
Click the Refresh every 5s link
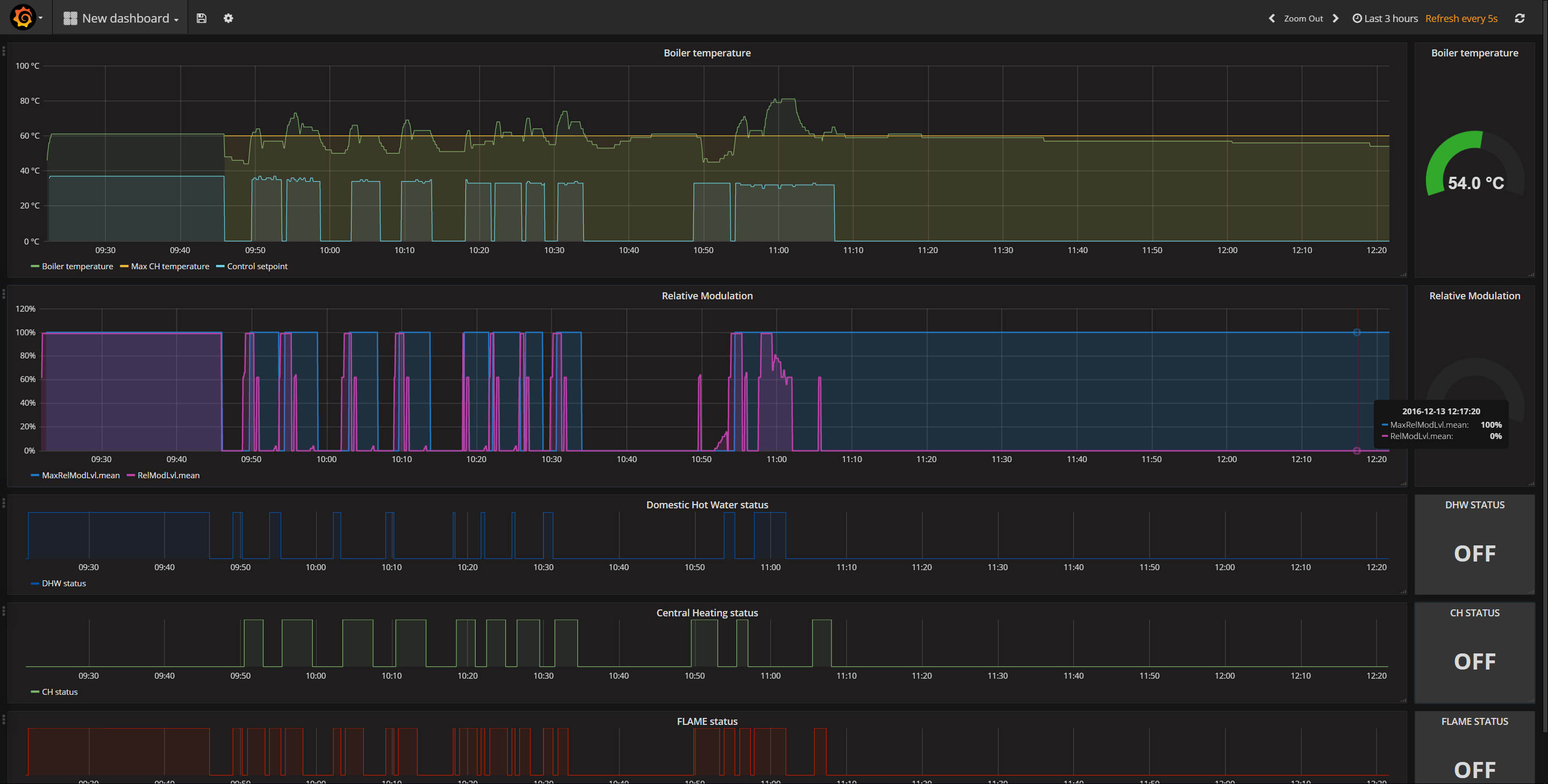pyautogui.click(x=1461, y=19)
